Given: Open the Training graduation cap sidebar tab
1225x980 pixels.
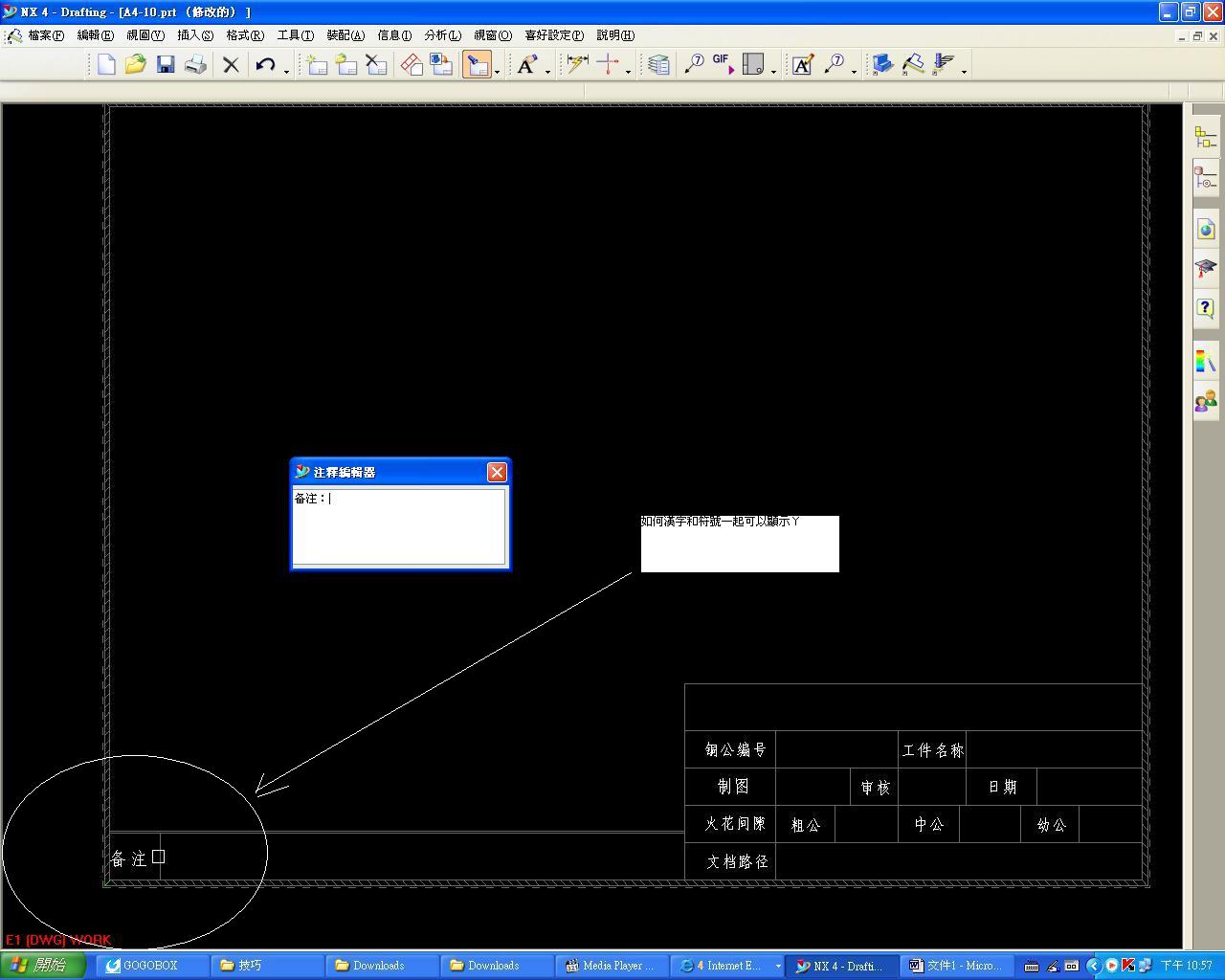Looking at the screenshot, I should [1205, 268].
